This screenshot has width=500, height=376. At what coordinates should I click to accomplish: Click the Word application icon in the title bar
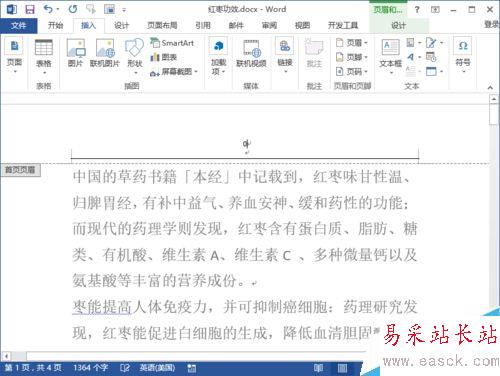12,9
